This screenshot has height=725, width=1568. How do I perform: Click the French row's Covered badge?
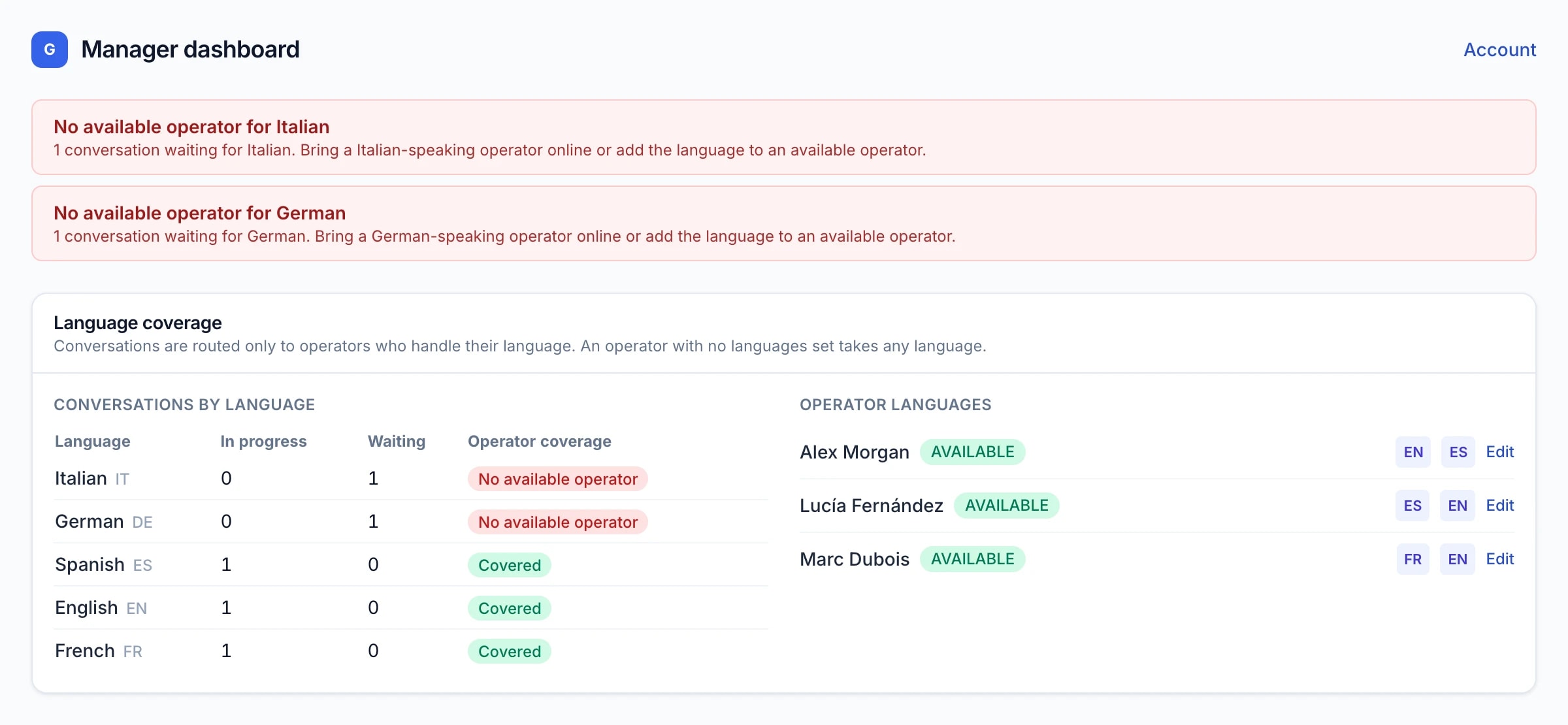point(509,651)
